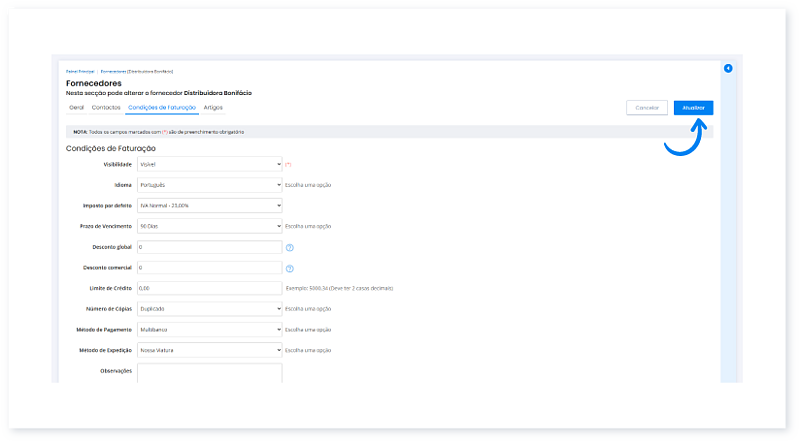Open the Método de Pagamento dropdown
Screen dimensions: 800x443
(x=209, y=330)
